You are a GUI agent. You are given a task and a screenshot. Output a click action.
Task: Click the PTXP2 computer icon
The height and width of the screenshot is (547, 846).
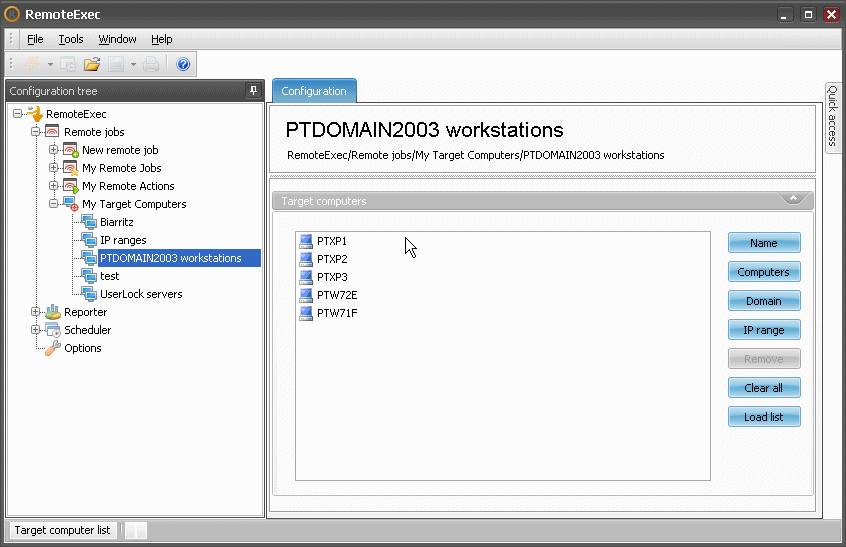click(x=306, y=259)
